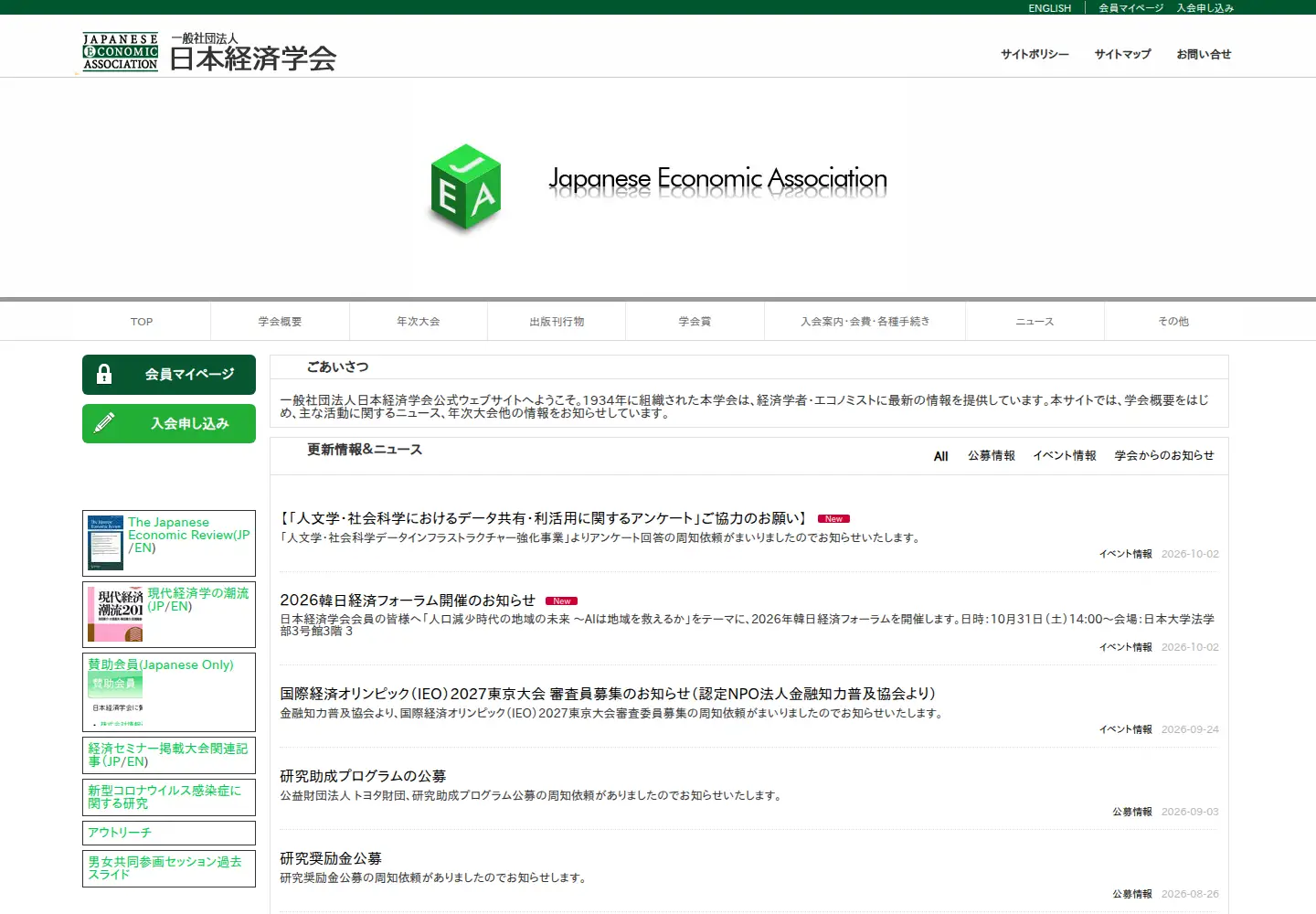Open the 学会概要 menu
Viewport: 1316px width, 914px height.
[280, 322]
